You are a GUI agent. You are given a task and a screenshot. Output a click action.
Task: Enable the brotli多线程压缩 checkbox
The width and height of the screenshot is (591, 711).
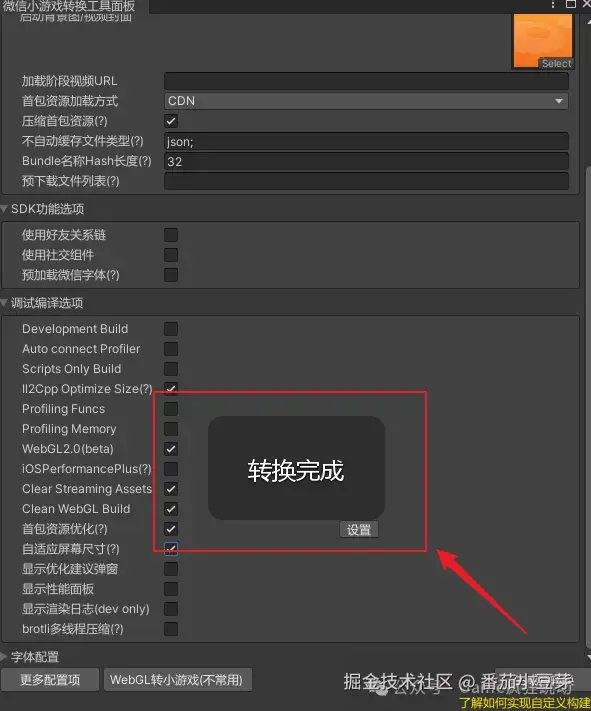171,629
